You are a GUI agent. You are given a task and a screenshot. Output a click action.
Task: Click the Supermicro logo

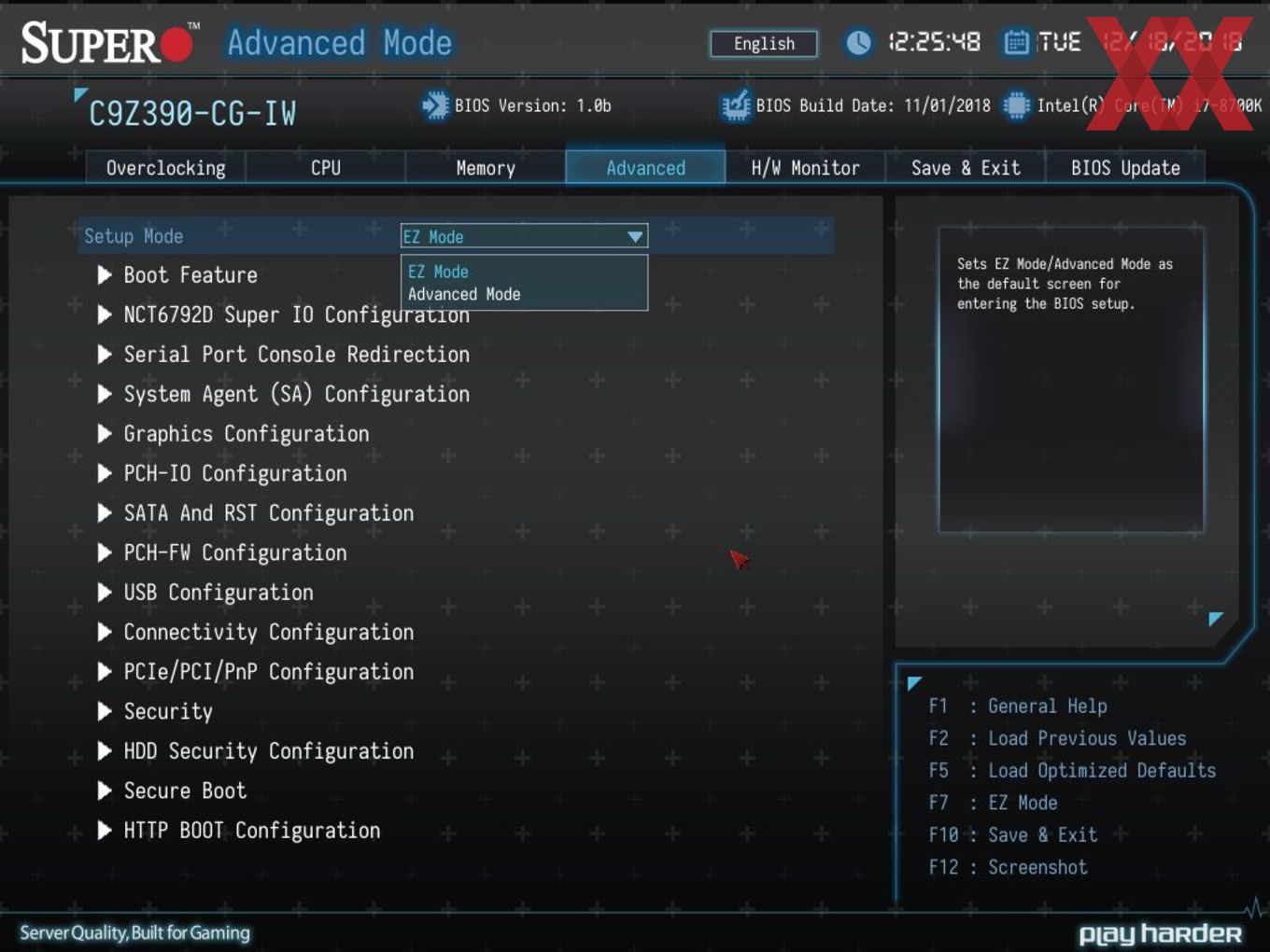point(109,43)
